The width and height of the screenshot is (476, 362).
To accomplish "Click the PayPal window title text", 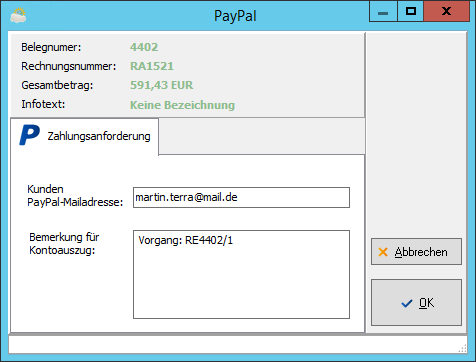I will tap(235, 16).
